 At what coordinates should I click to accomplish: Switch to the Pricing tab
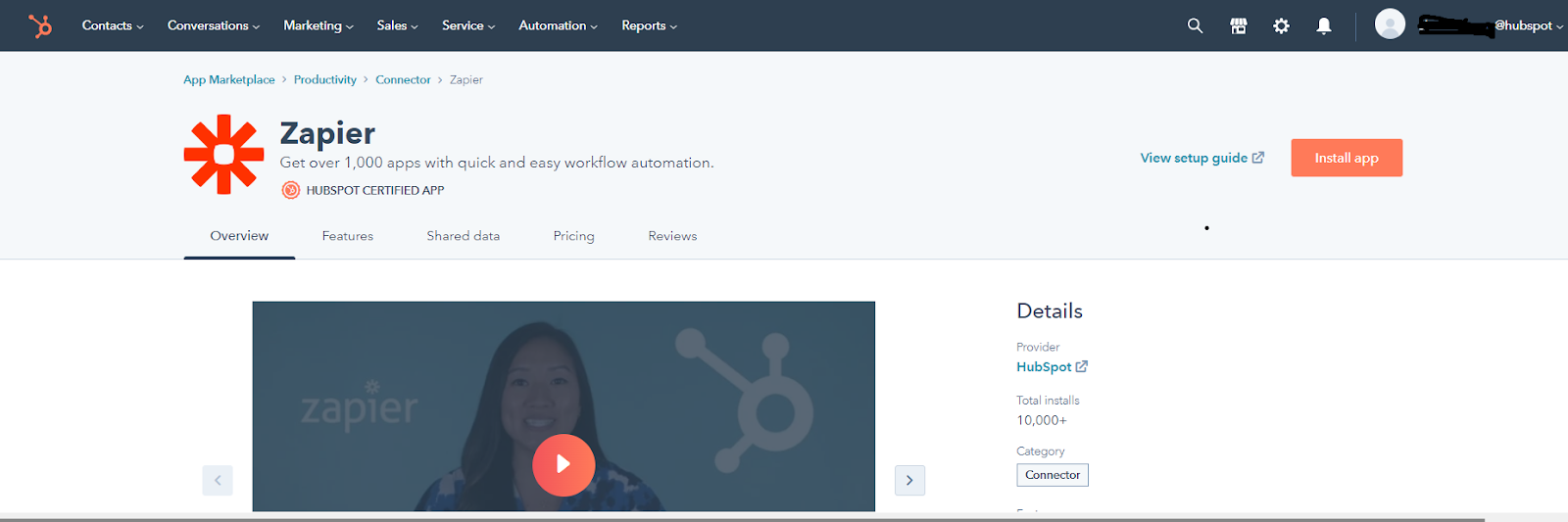tap(574, 236)
